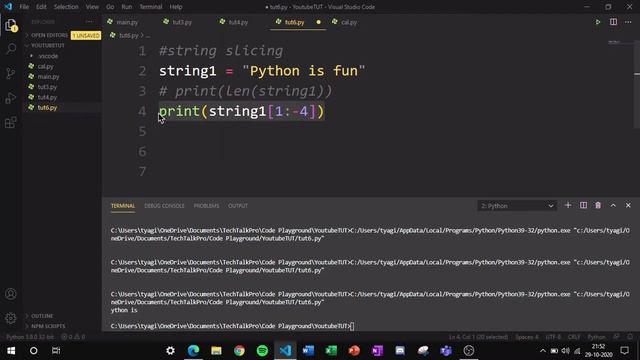The width and height of the screenshot is (640, 360).
Task: Open the Edit menu
Action: 41,7
